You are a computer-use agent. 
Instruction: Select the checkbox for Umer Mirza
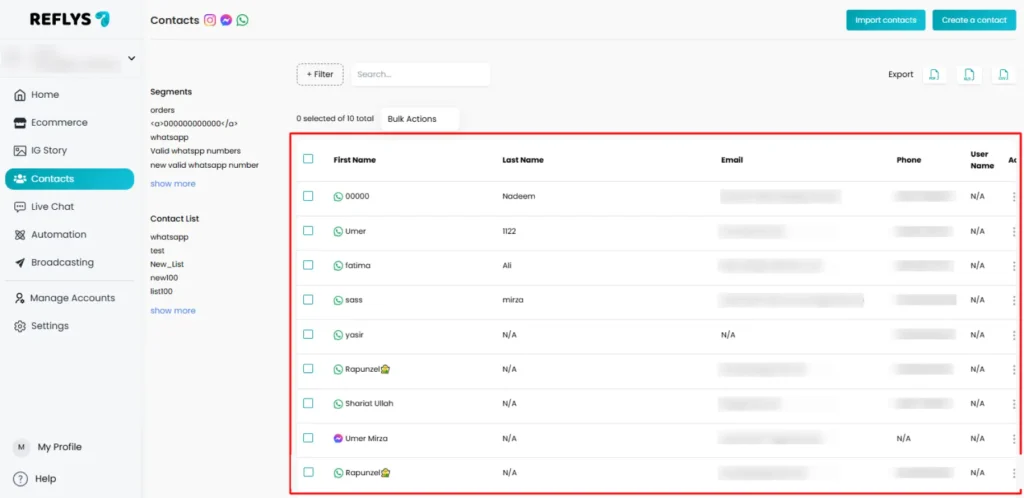[x=308, y=438]
